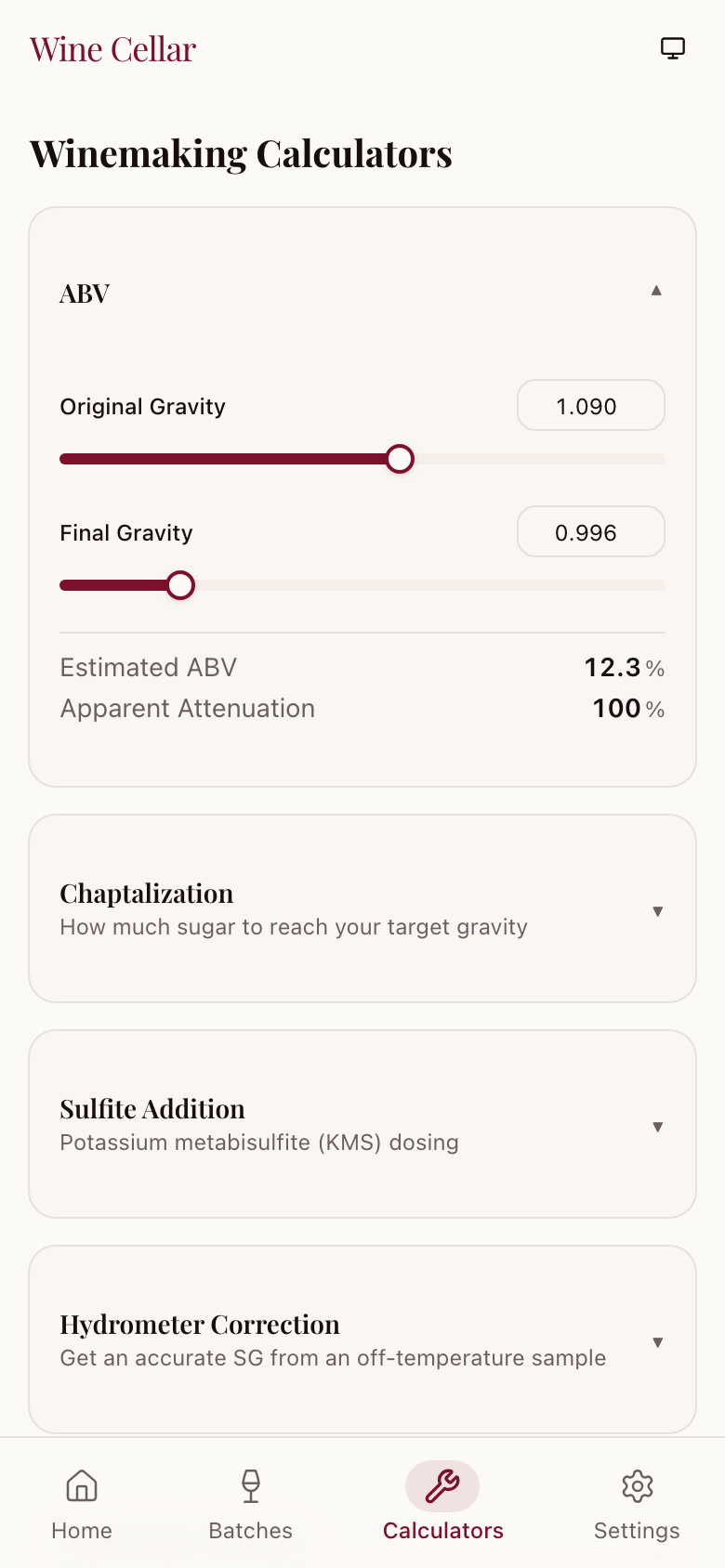
Task: Click the Settings gear icon
Action: click(x=637, y=1485)
